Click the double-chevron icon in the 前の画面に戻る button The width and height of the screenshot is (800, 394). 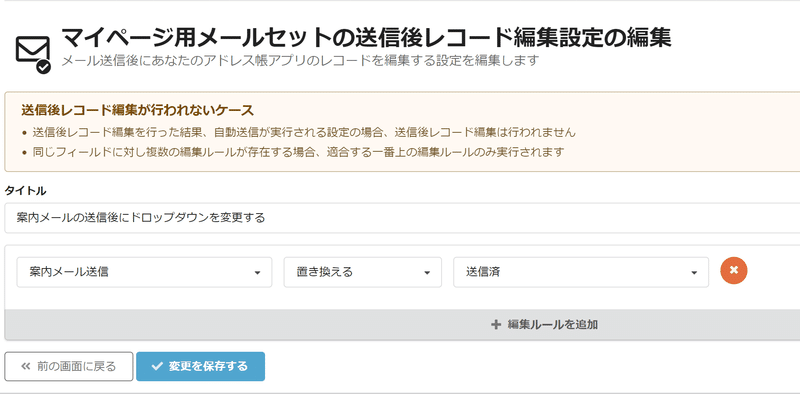pos(26,366)
